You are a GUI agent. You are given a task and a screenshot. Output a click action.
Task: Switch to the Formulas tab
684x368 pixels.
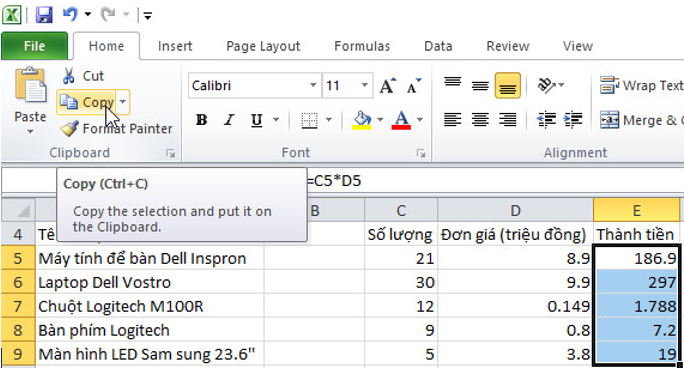point(362,46)
